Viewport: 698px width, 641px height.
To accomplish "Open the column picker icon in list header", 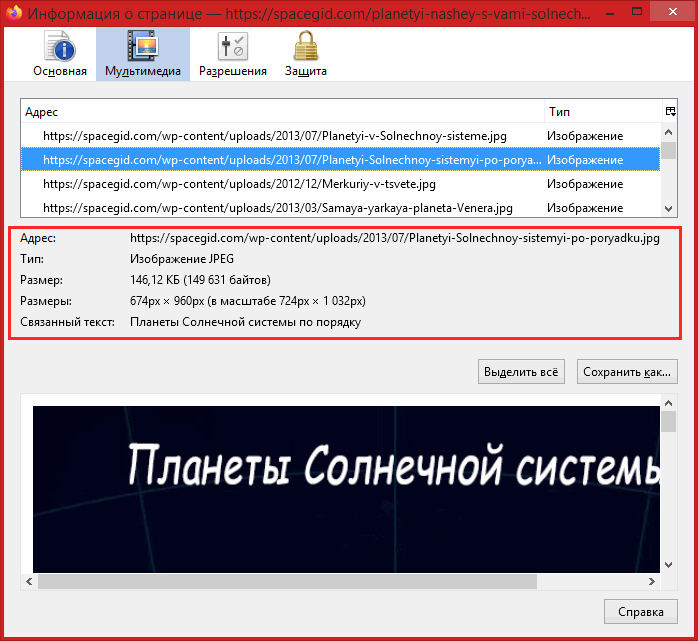I will (670, 111).
